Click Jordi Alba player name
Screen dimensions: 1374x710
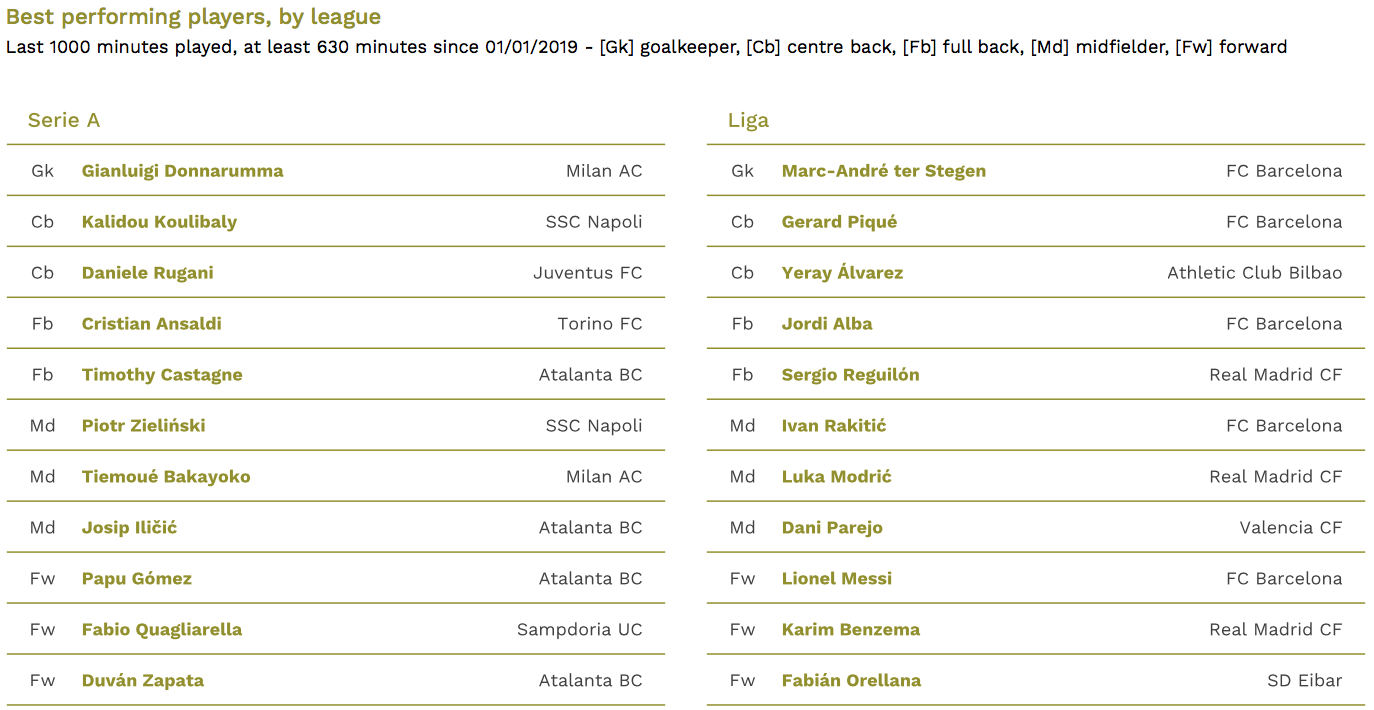(x=827, y=324)
